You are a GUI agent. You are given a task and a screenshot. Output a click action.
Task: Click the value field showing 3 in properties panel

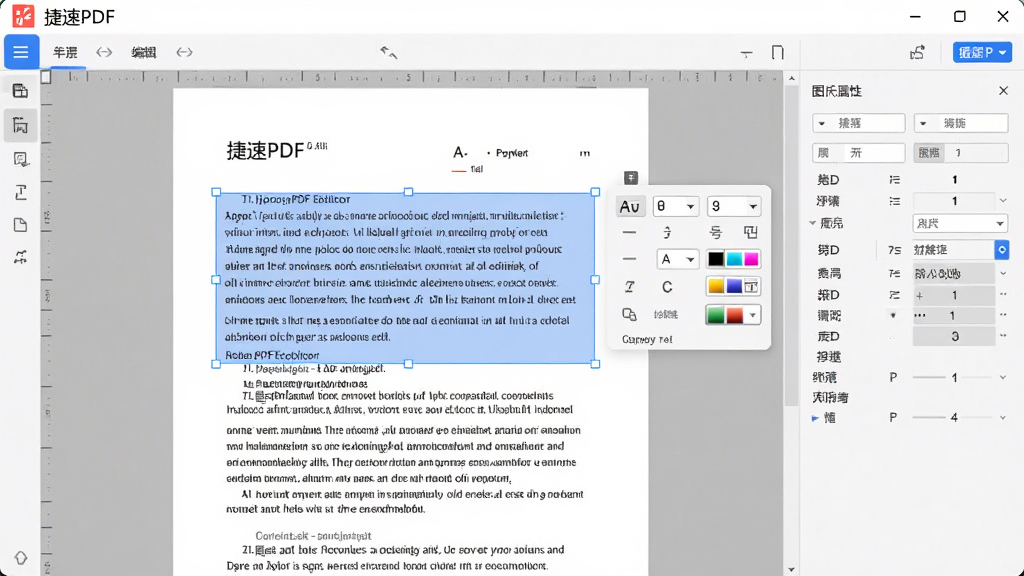pyautogui.click(x=954, y=336)
